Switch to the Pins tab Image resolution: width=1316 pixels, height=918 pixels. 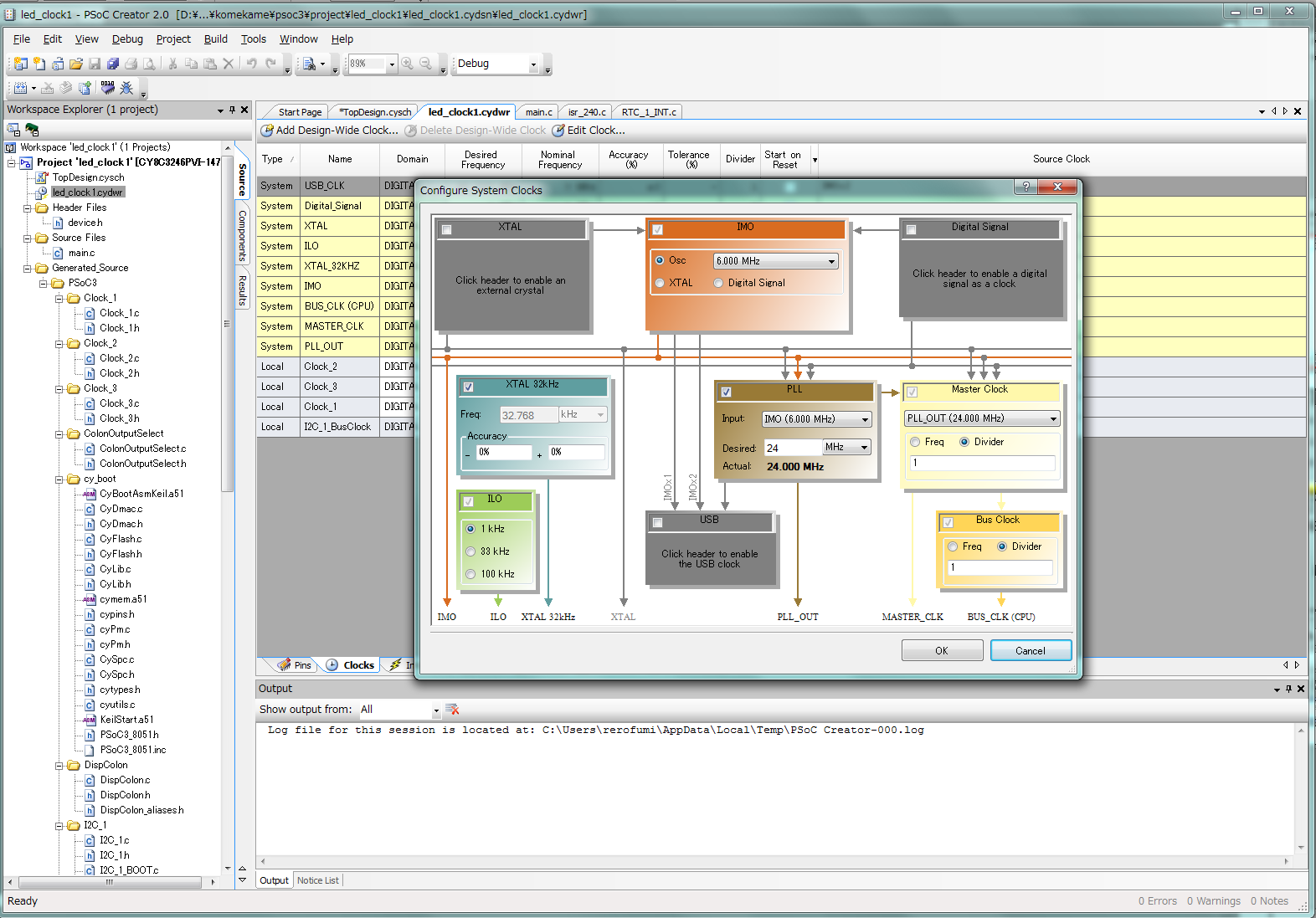(x=296, y=665)
